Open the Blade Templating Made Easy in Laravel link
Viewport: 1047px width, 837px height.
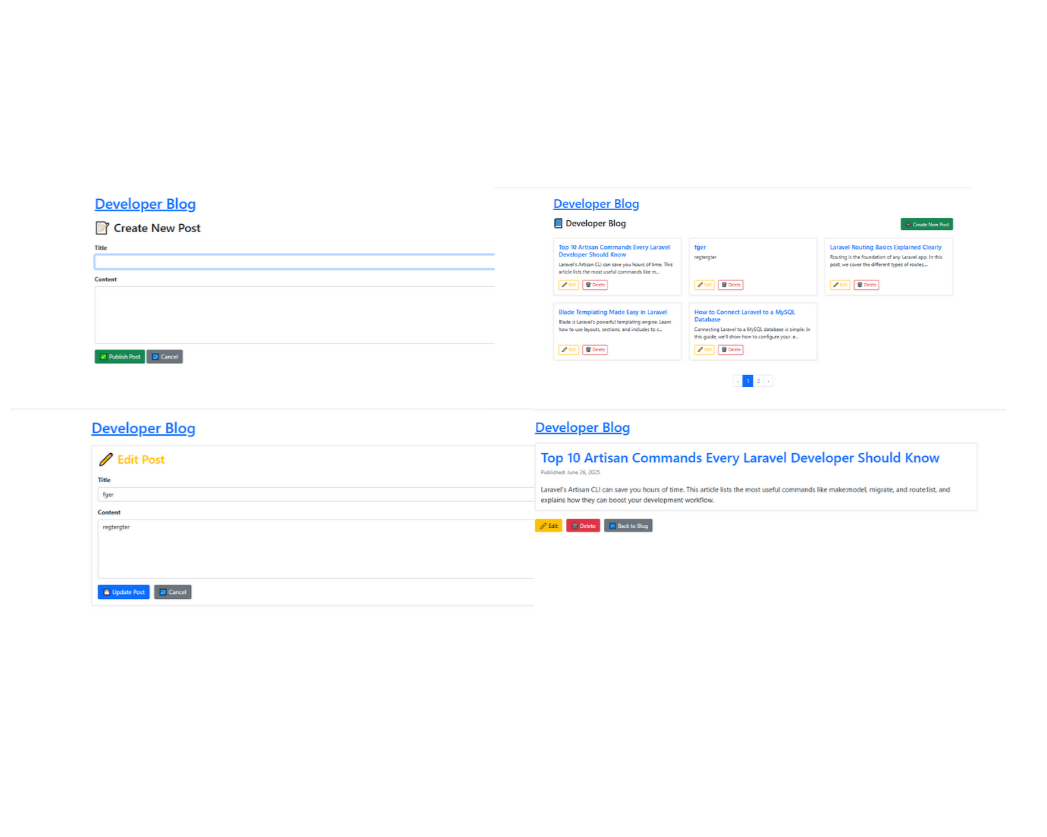click(x=612, y=312)
